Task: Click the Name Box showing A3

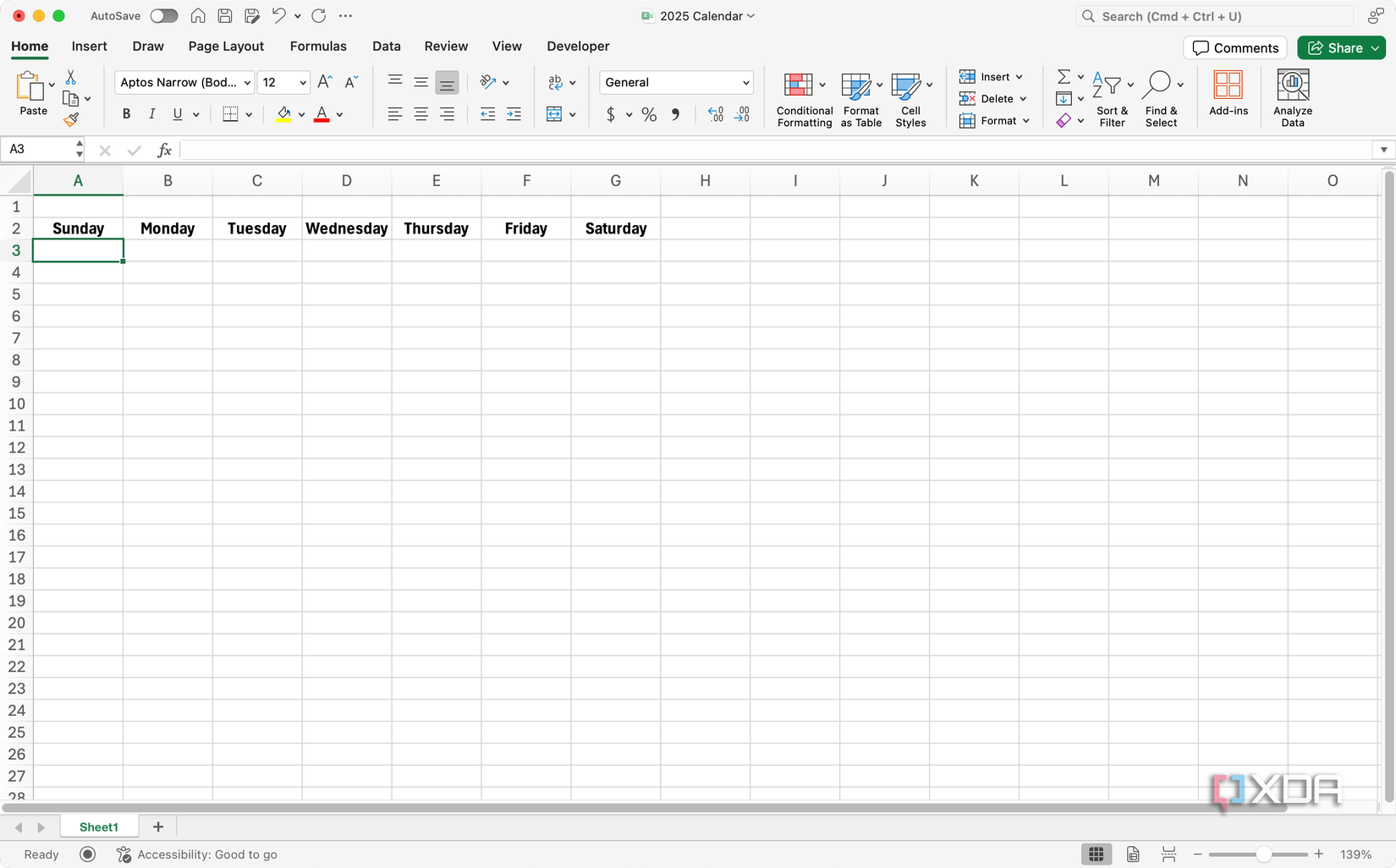Action: pos(37,150)
